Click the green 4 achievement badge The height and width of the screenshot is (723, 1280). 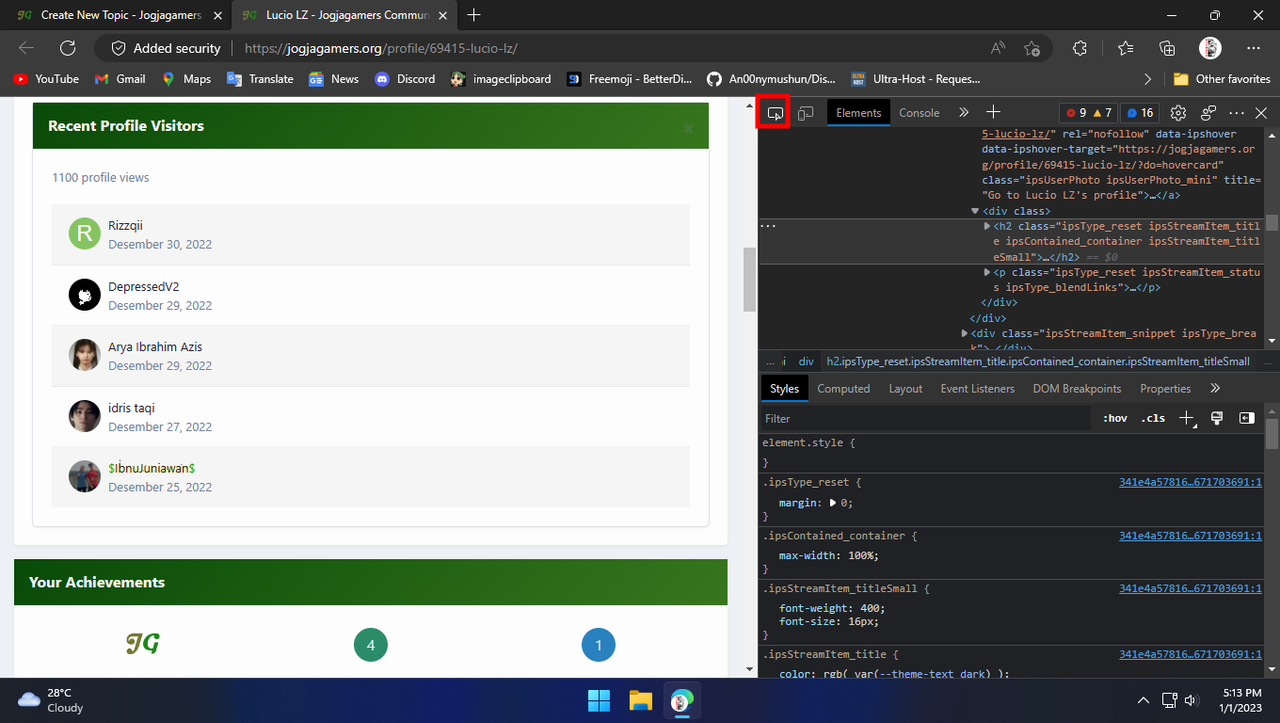[370, 645]
